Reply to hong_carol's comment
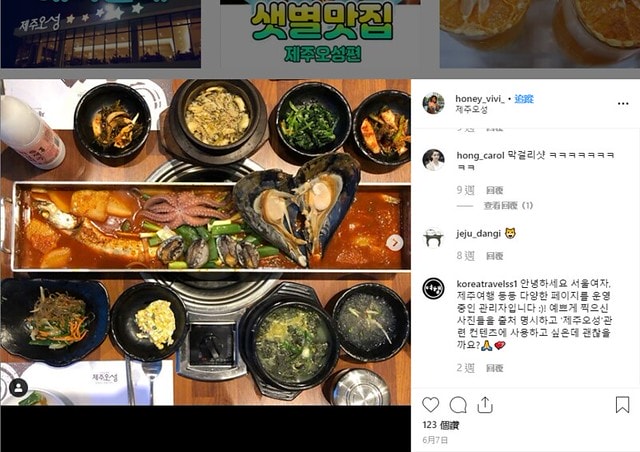The width and height of the screenshot is (640, 452). click(x=495, y=190)
